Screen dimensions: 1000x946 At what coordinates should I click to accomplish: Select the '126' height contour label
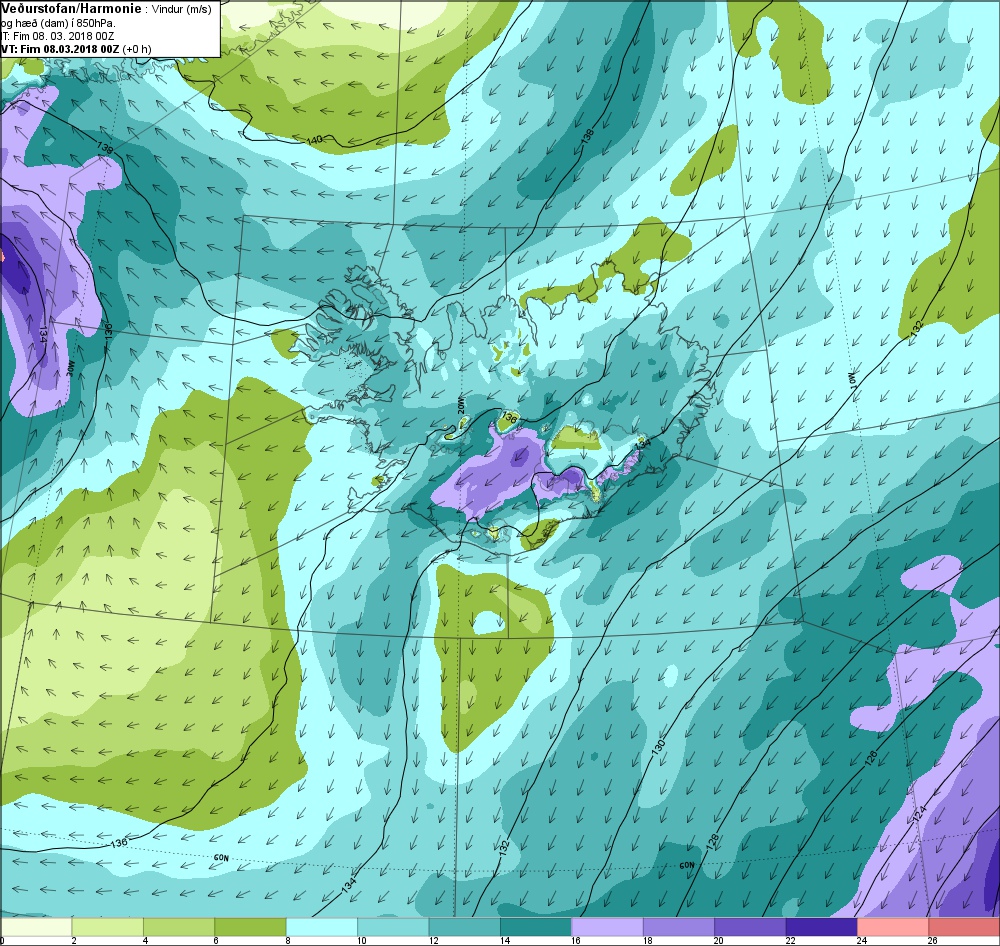point(871,757)
